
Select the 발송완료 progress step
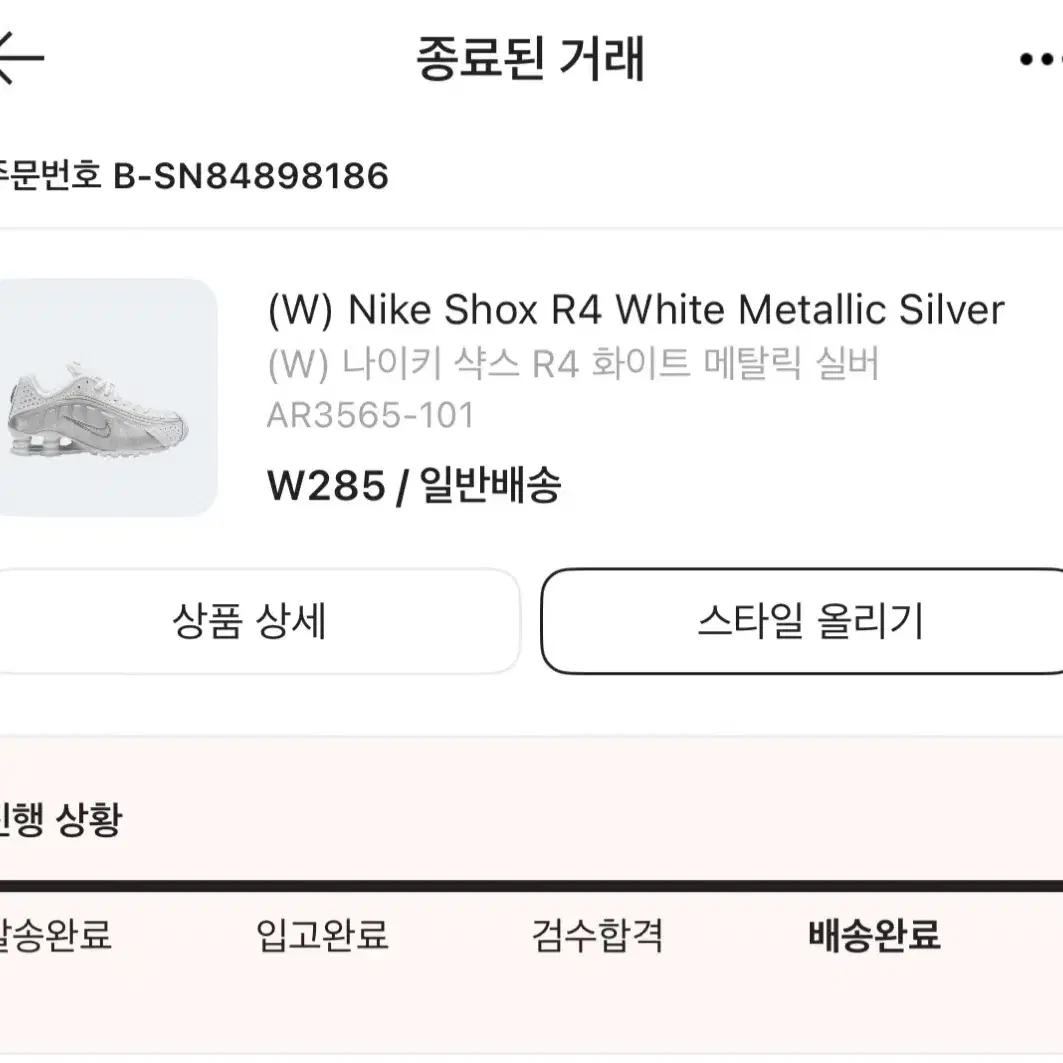pos(55,936)
